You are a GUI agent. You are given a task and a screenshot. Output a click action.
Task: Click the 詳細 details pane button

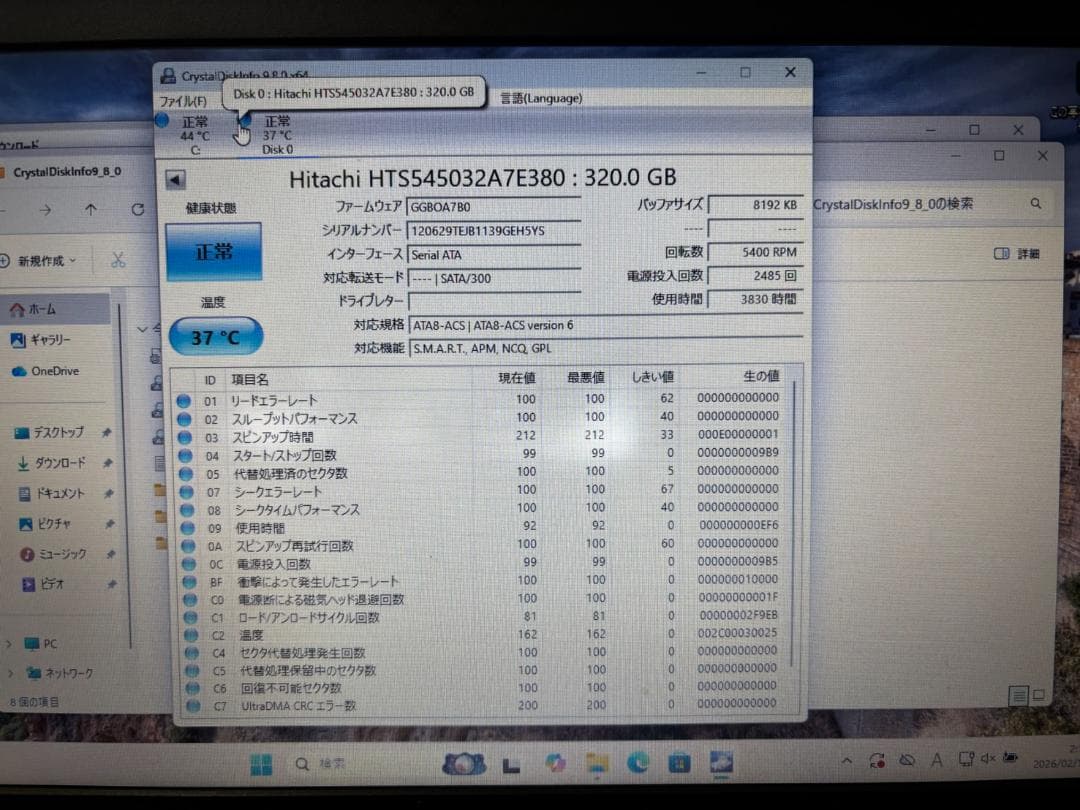1017,254
